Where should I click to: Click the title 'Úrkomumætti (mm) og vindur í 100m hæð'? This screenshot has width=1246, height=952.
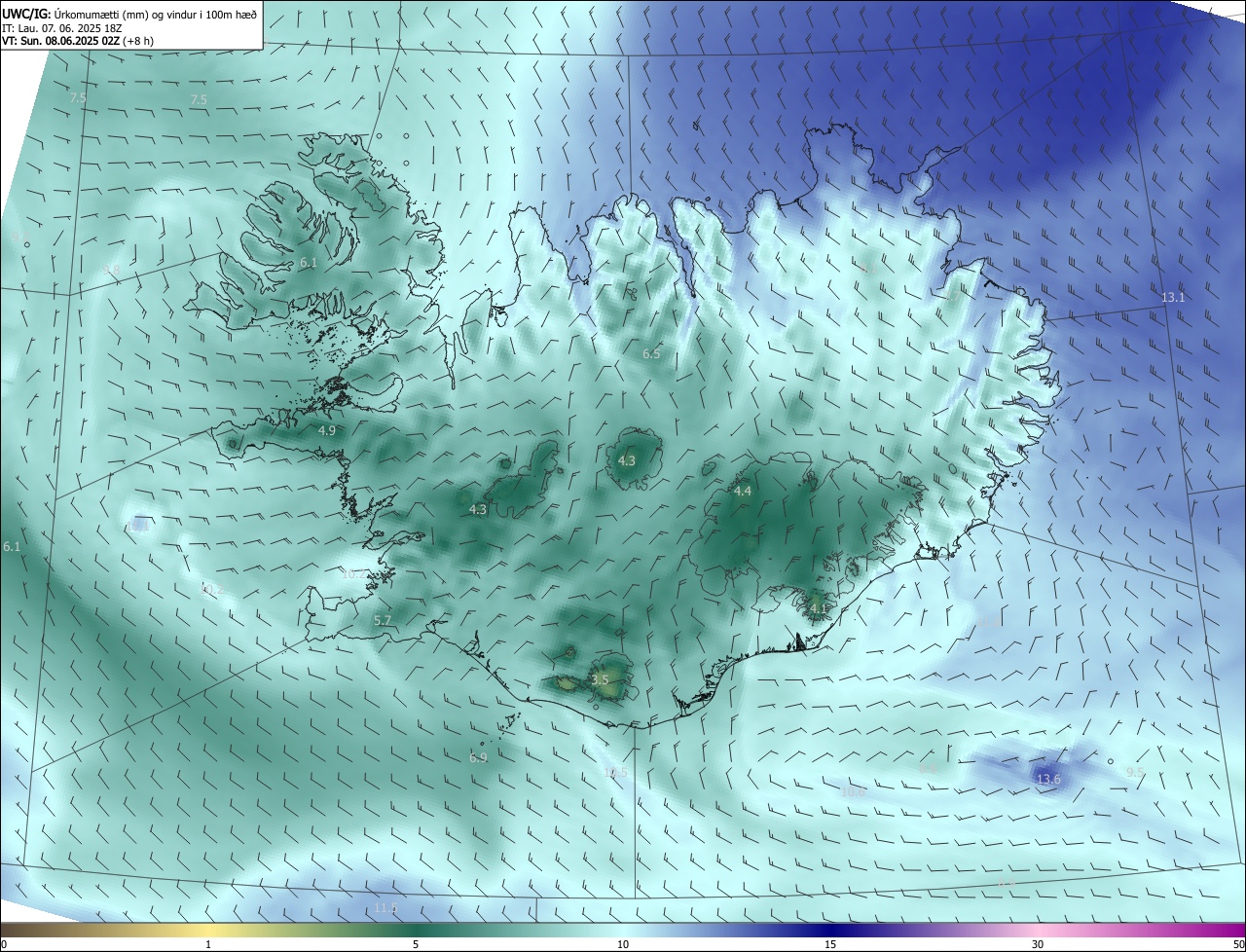(157, 14)
